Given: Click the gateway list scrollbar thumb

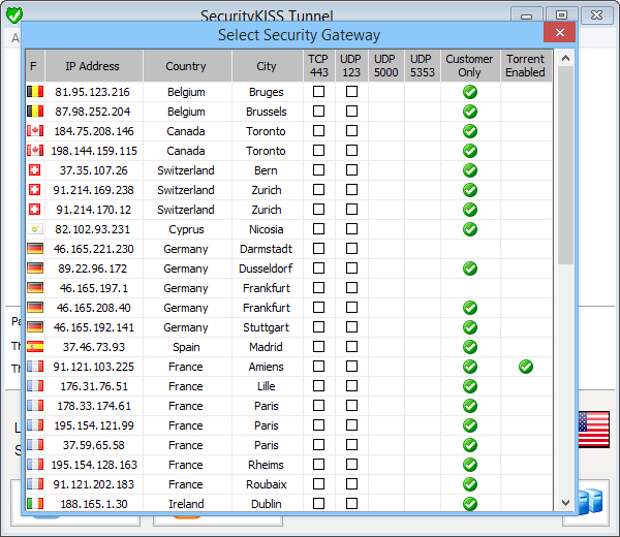Looking at the screenshot, I should click(565, 165).
